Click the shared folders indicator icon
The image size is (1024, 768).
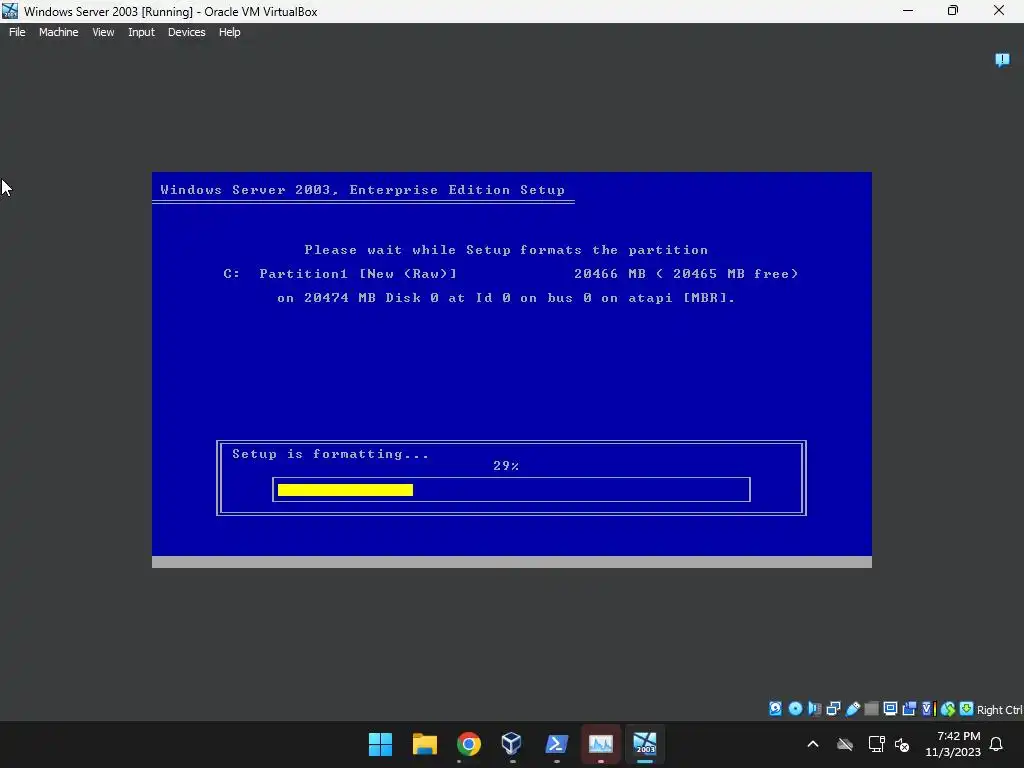871,709
